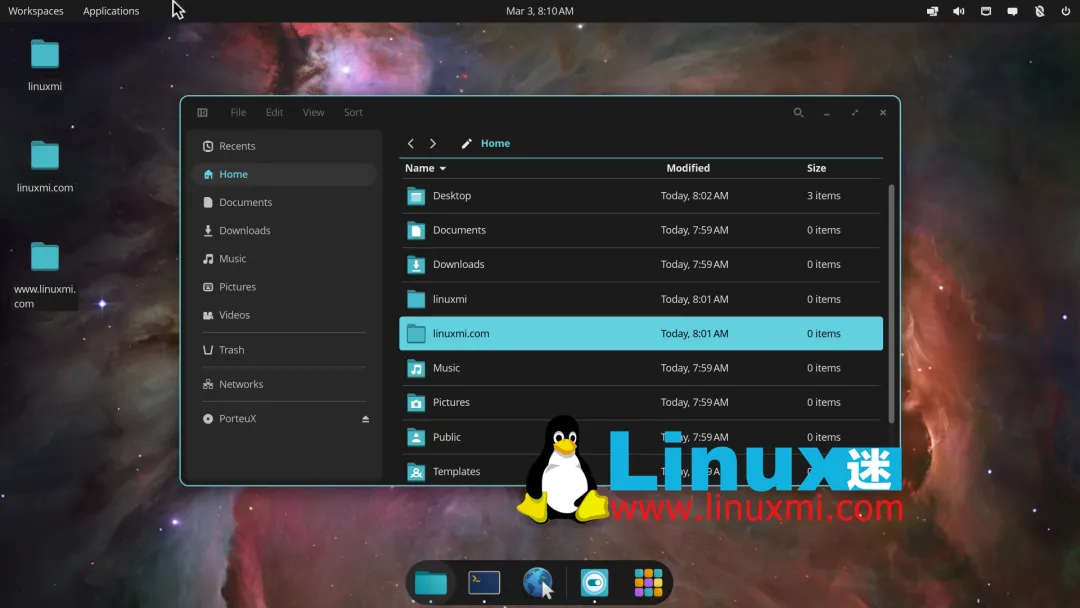
Task: Edit location with pencil icon
Action: point(466,143)
